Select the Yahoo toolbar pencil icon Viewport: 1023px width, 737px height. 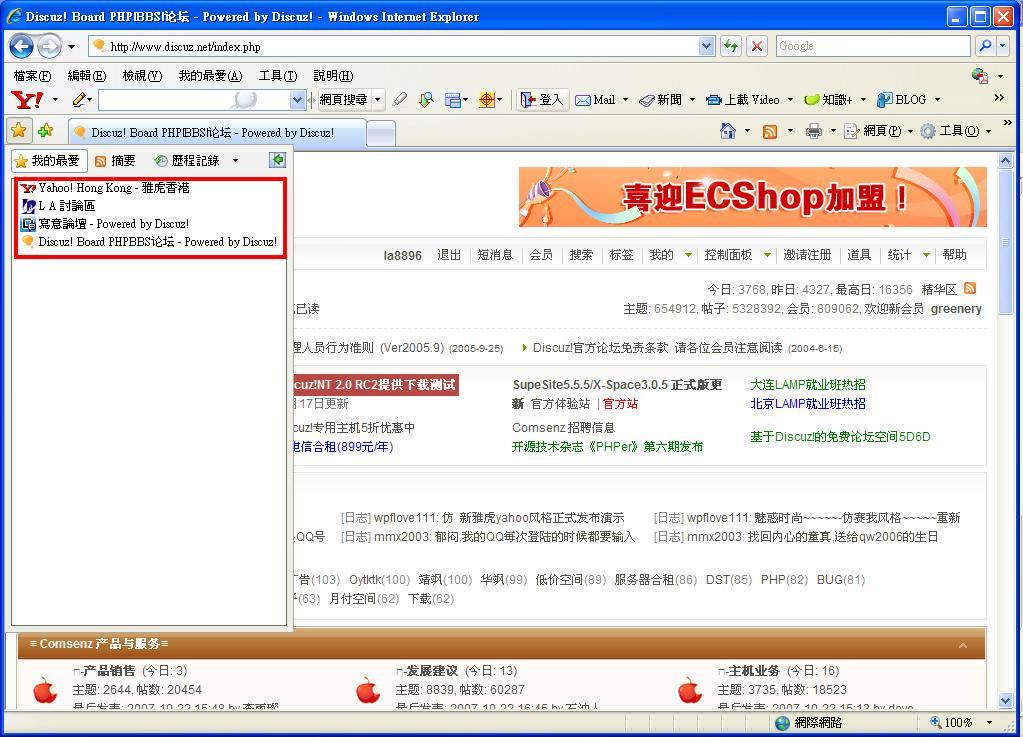coord(79,100)
